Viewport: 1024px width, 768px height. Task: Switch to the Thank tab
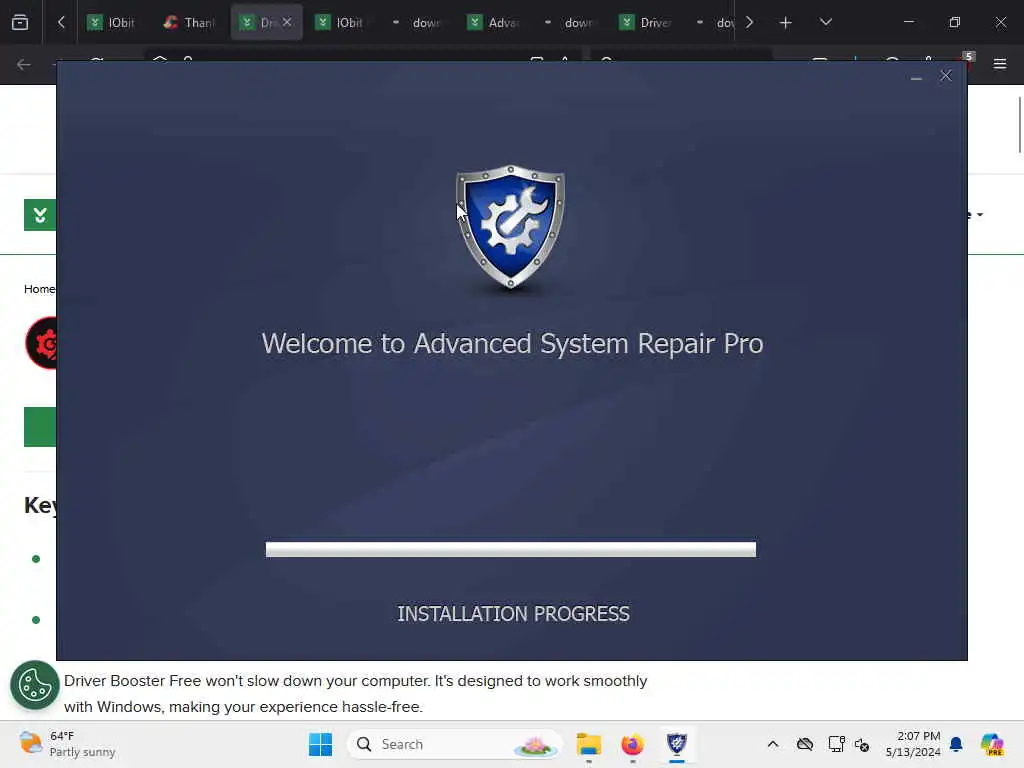click(x=189, y=23)
